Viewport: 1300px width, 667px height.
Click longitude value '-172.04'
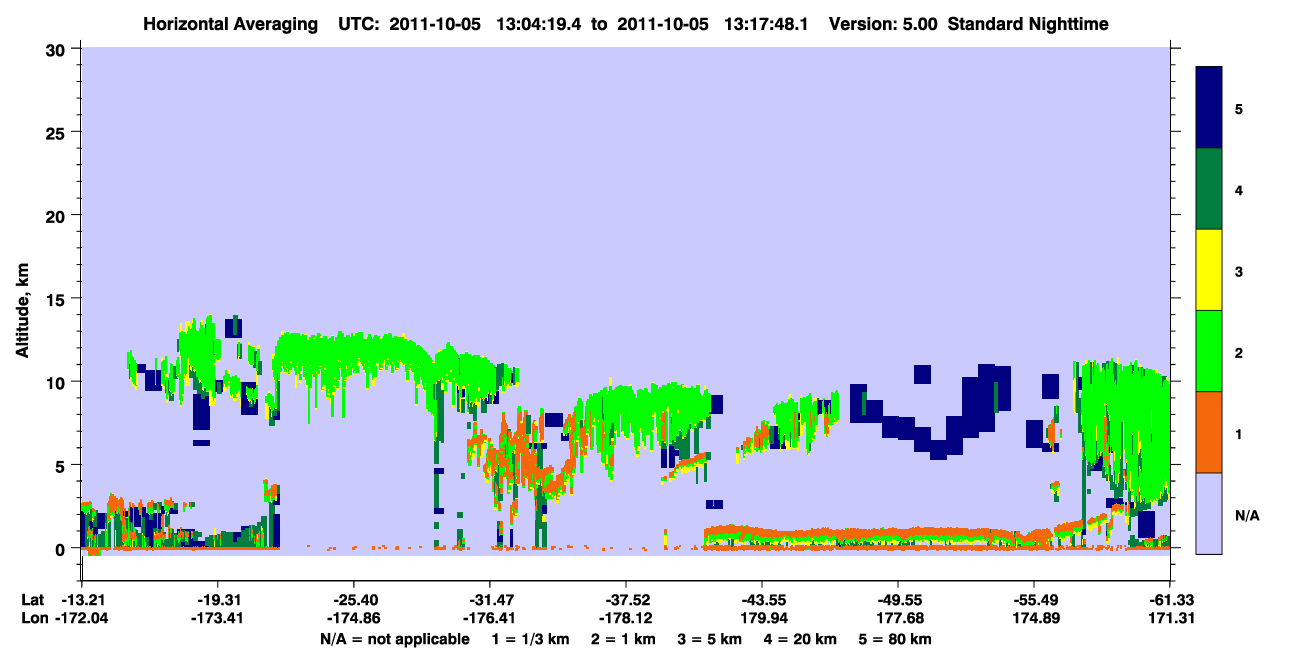pyautogui.click(x=82, y=619)
